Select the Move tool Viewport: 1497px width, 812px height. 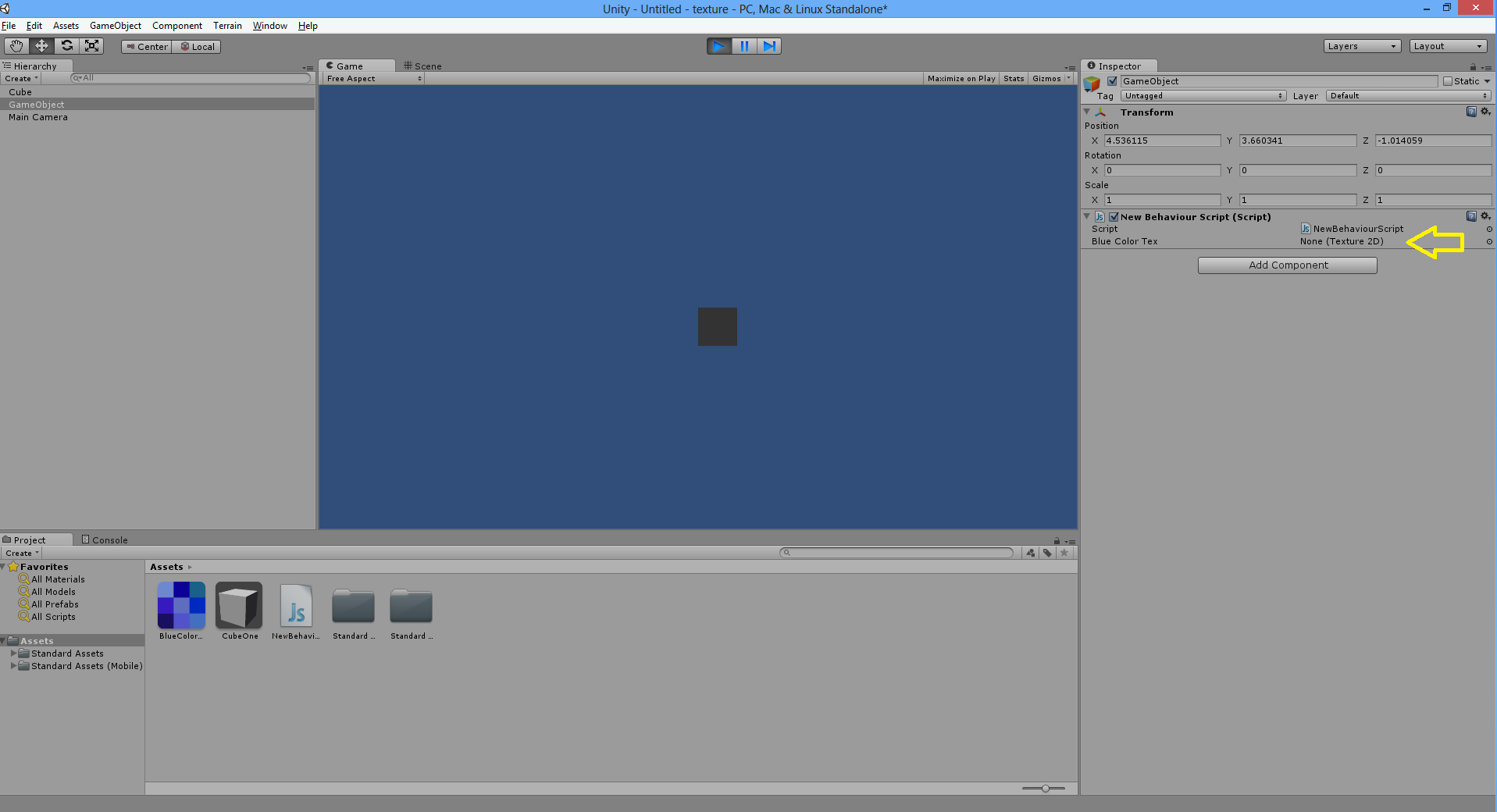41,46
